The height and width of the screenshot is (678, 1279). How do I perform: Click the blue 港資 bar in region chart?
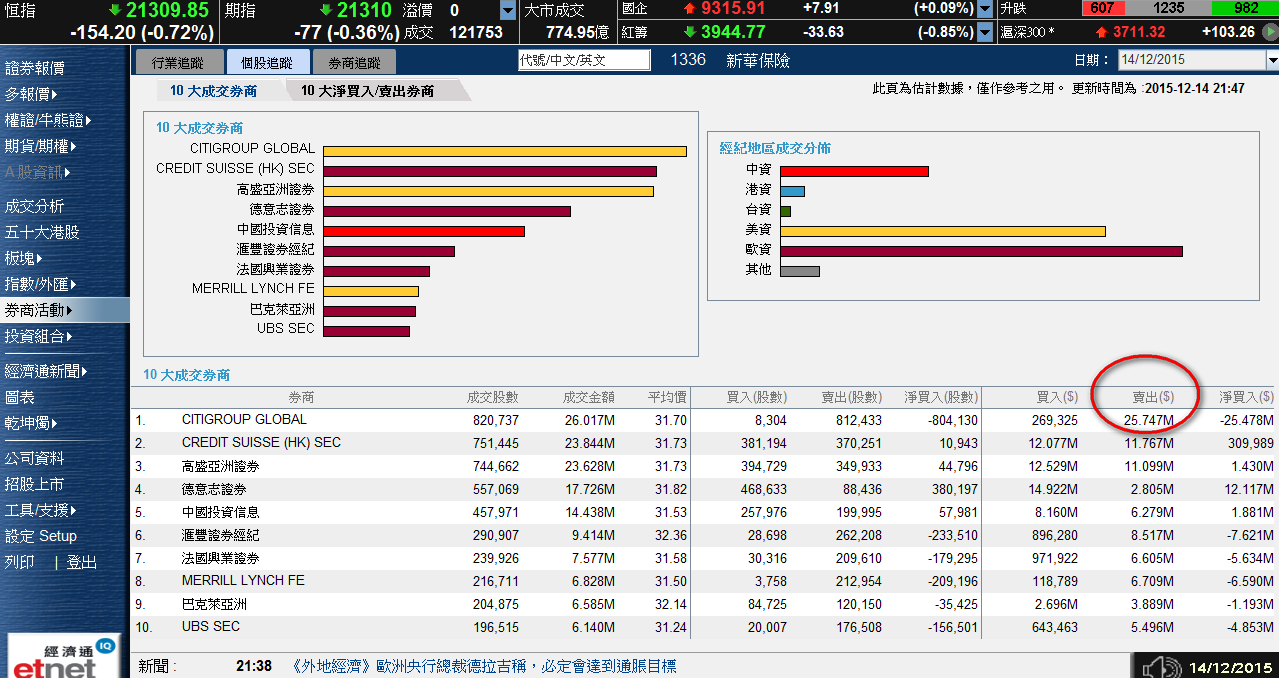tap(792, 191)
